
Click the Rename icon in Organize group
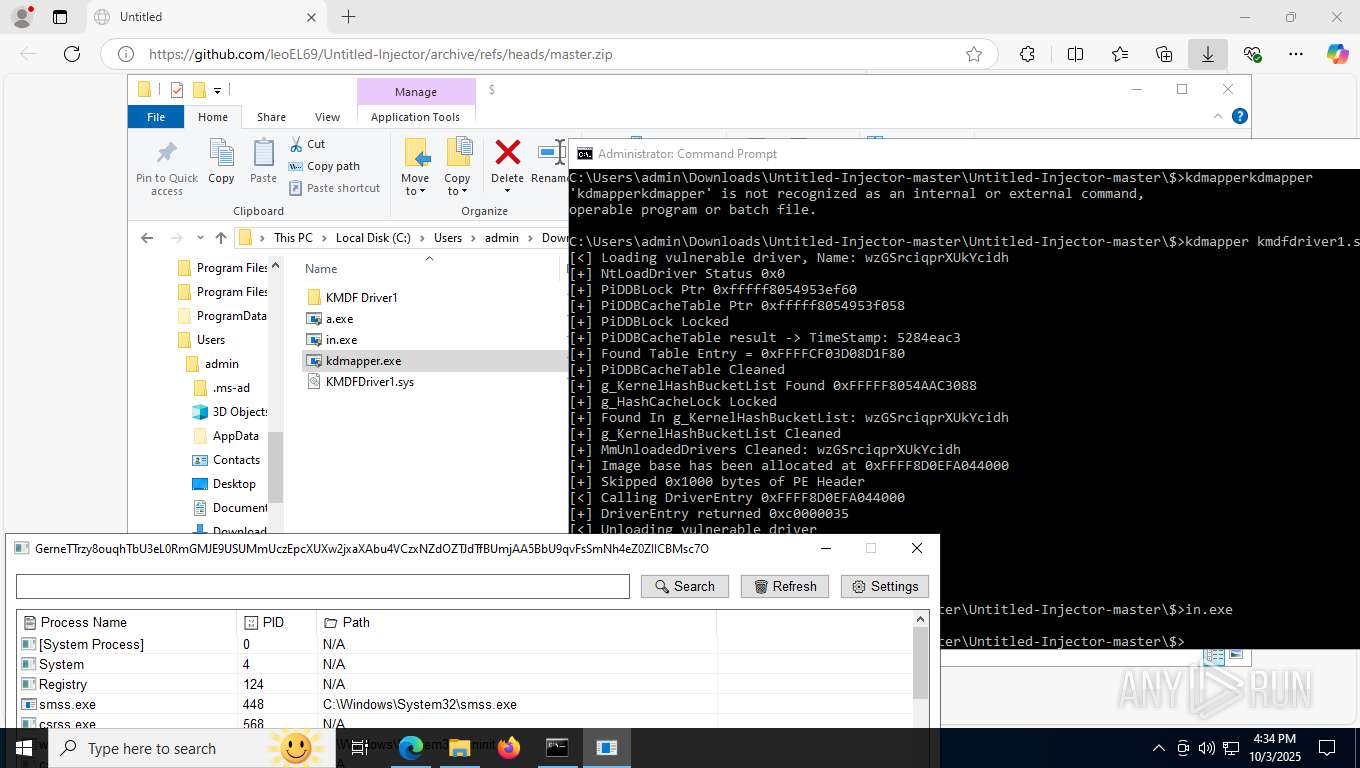point(552,152)
